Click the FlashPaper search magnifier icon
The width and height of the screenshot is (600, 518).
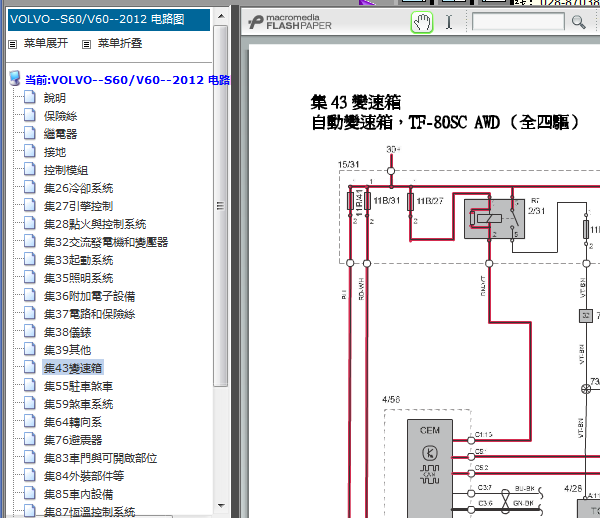pyautogui.click(x=578, y=22)
